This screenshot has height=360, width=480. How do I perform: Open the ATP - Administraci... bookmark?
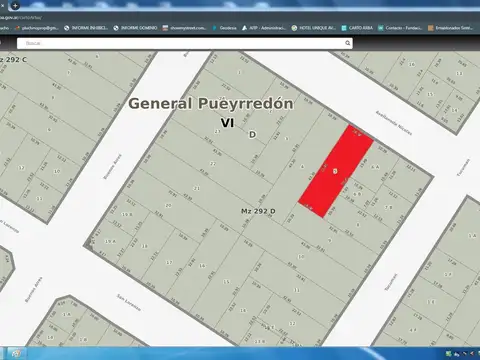pos(264,28)
